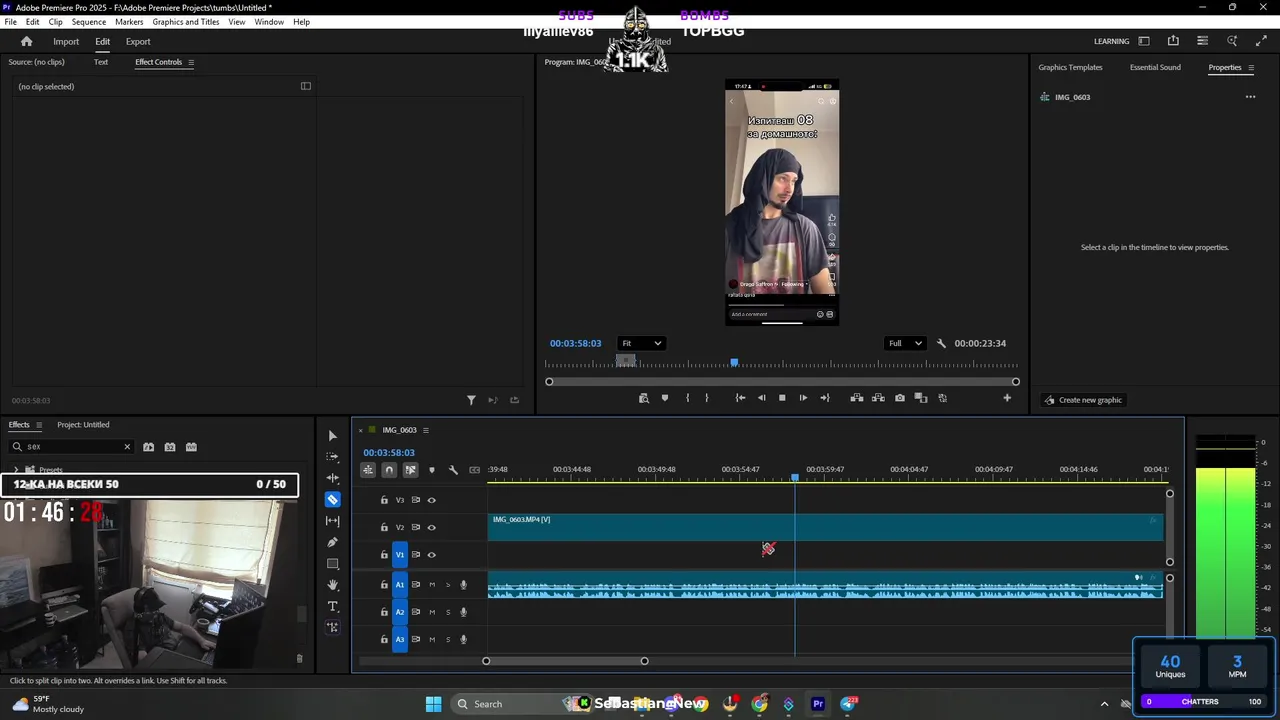Export frame with camera icon
Screen dimensions: 1280x720
click(900, 398)
